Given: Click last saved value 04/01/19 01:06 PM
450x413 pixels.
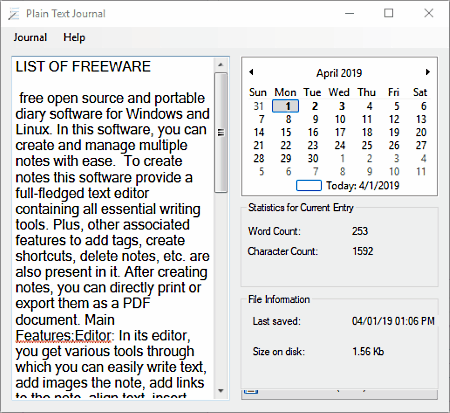Looking at the screenshot, I should (x=393, y=321).
